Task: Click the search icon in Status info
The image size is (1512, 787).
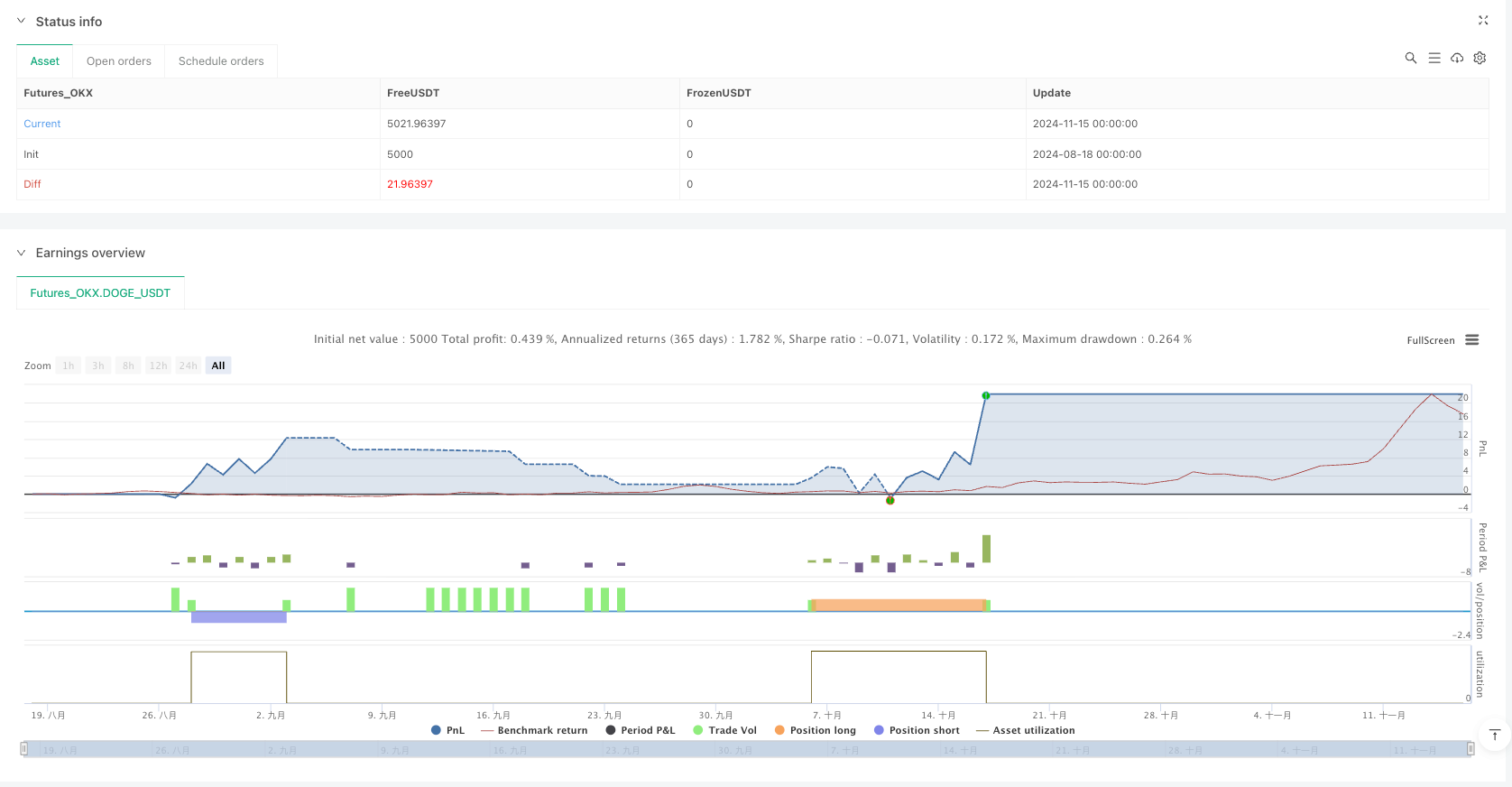Action: [x=1410, y=58]
